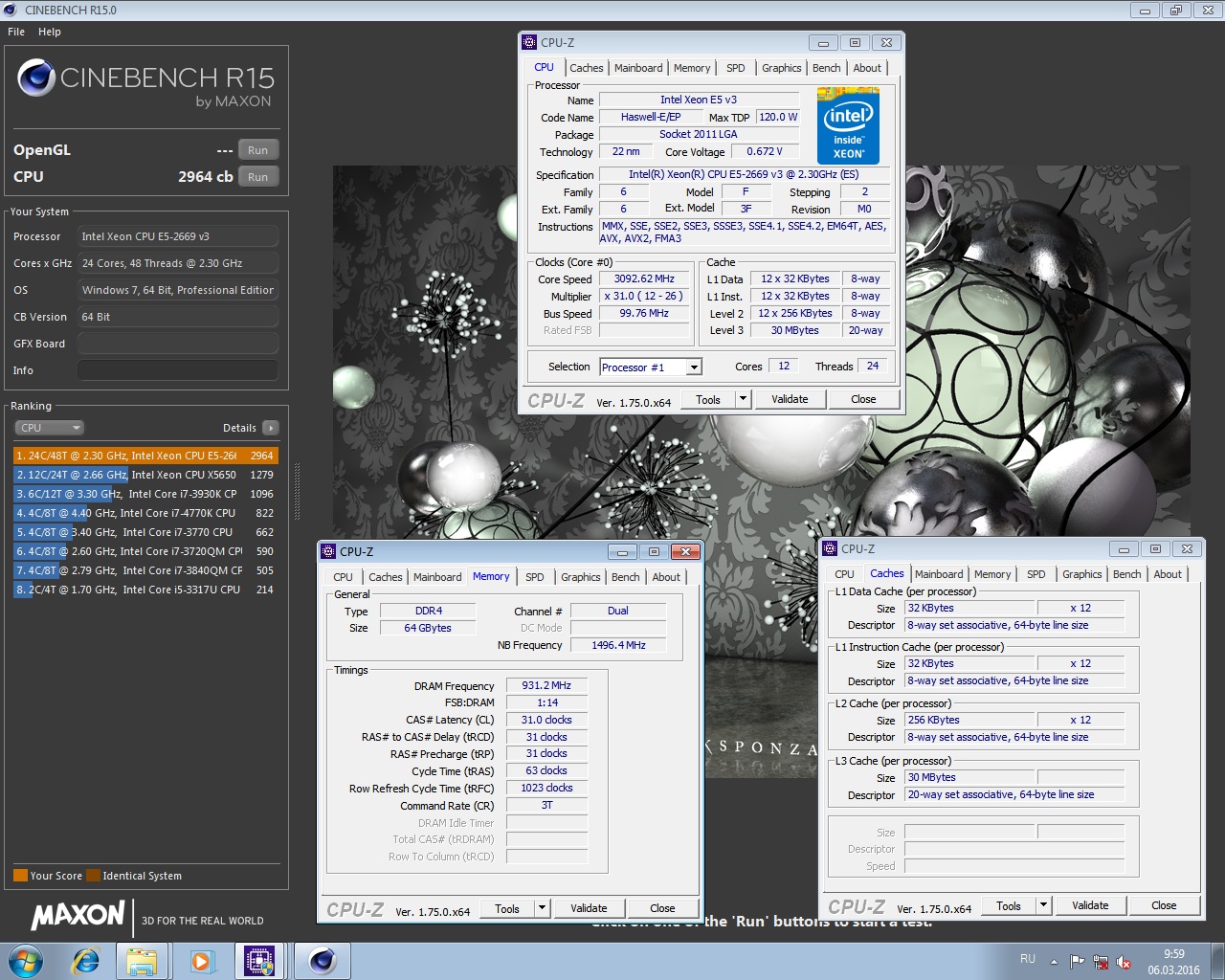1225x980 pixels.
Task: Click Cinebench icon in the taskbar
Action: coord(322,961)
